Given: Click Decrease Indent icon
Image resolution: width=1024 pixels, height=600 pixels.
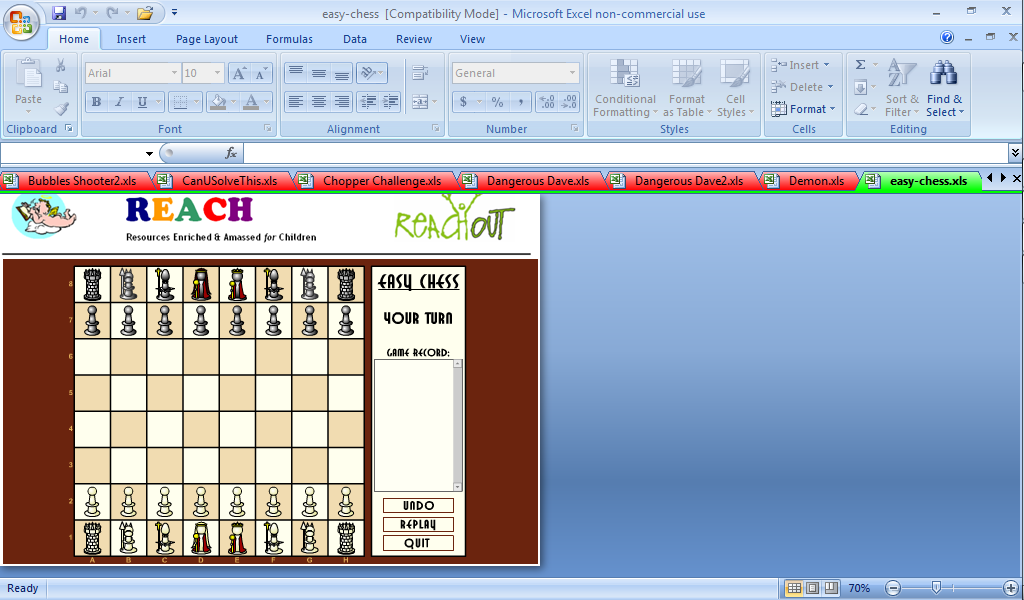Looking at the screenshot, I should tap(368, 102).
